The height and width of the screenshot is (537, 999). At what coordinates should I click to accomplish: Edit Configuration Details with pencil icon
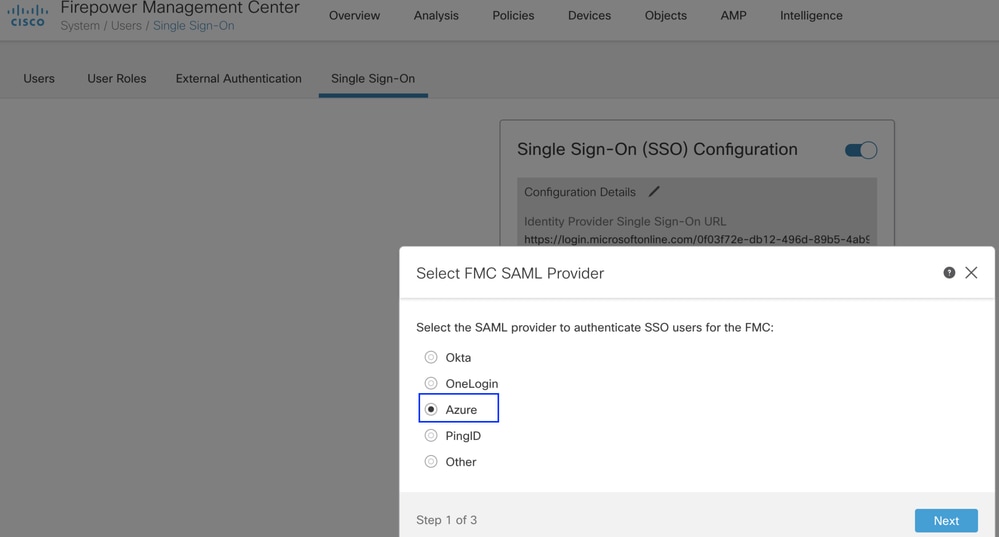pyautogui.click(x=654, y=192)
